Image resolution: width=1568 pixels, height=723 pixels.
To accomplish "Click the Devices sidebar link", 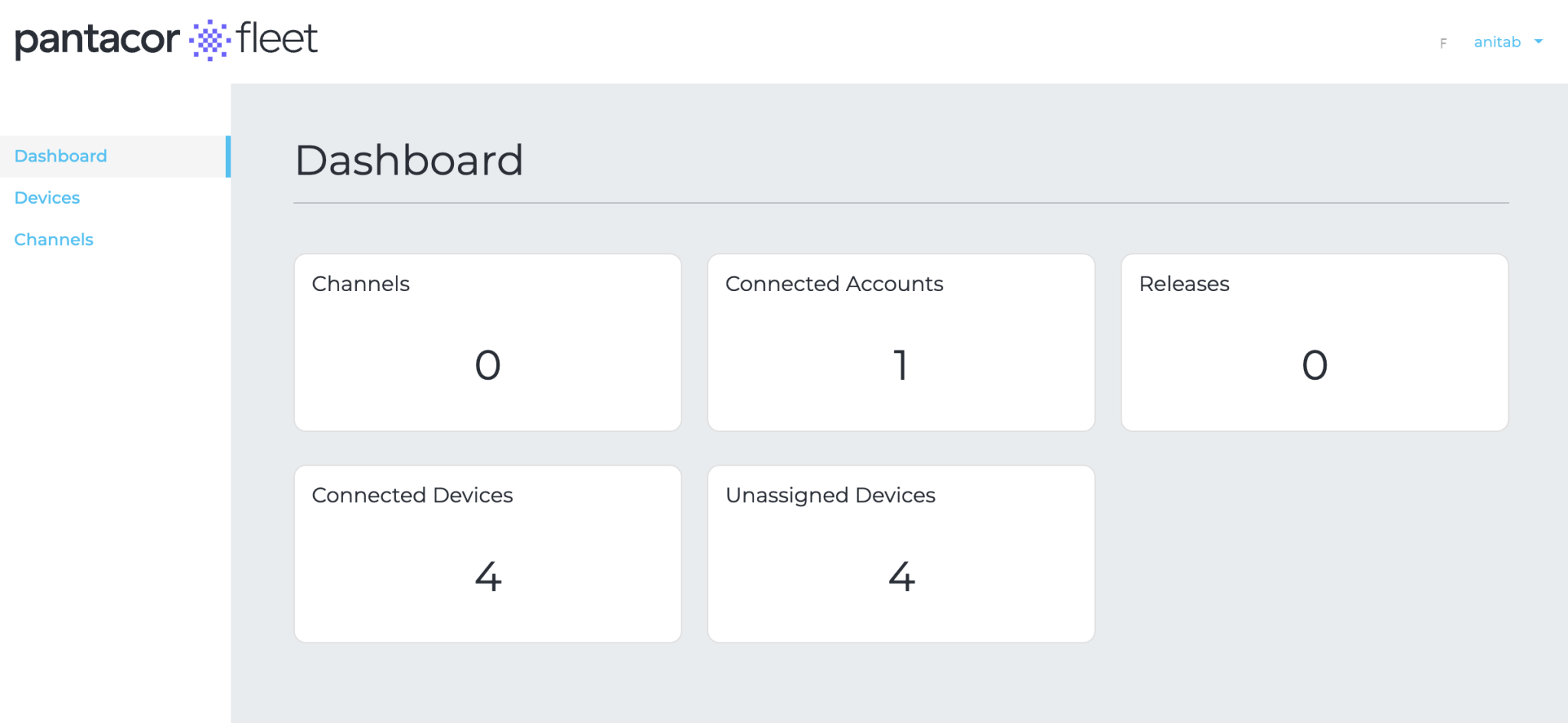I will (47, 197).
